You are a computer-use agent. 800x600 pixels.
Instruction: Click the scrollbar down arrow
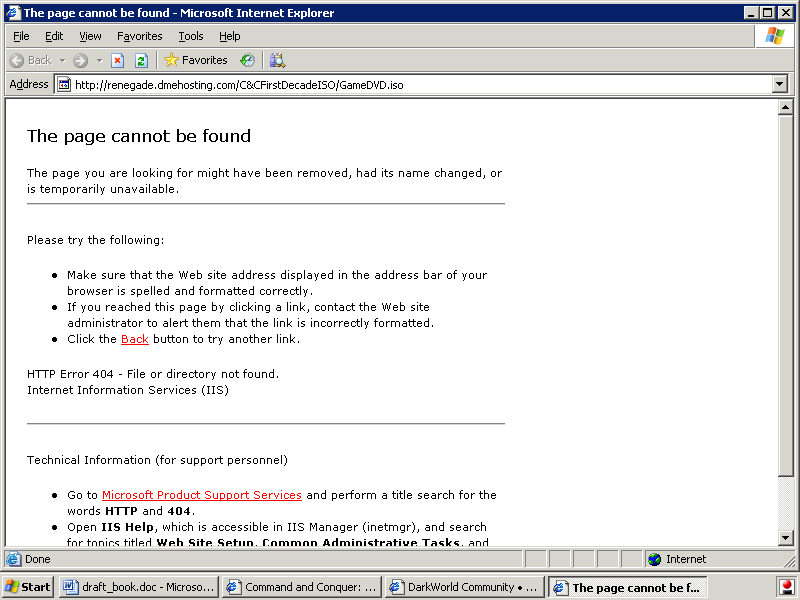(x=785, y=538)
